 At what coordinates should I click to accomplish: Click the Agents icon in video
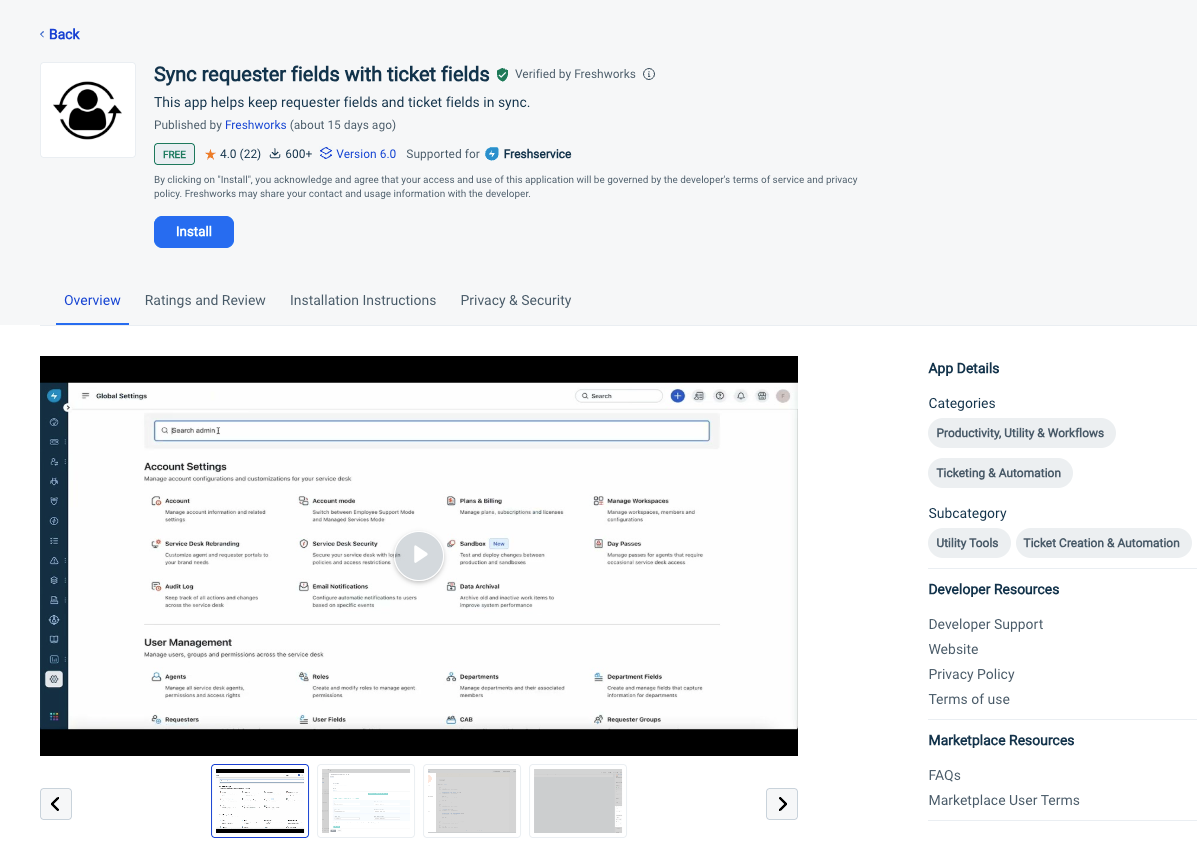(x=156, y=677)
